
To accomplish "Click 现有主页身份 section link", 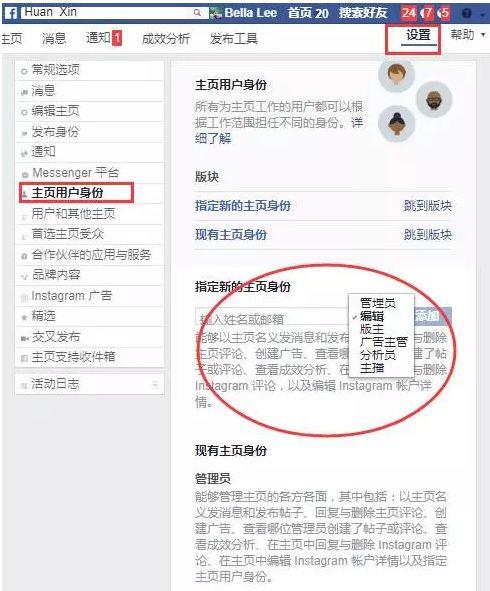I will tap(231, 234).
